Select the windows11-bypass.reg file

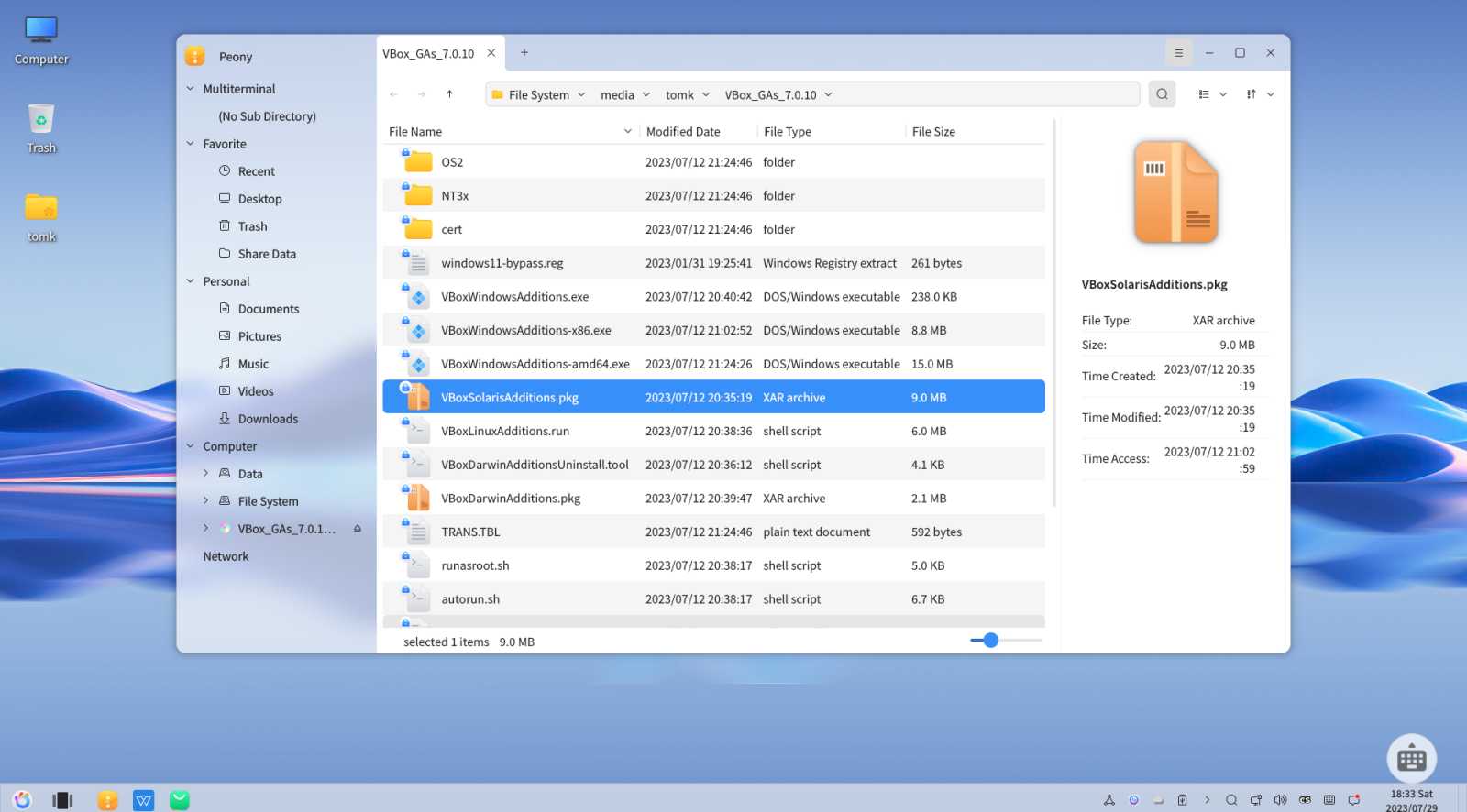tap(713, 263)
